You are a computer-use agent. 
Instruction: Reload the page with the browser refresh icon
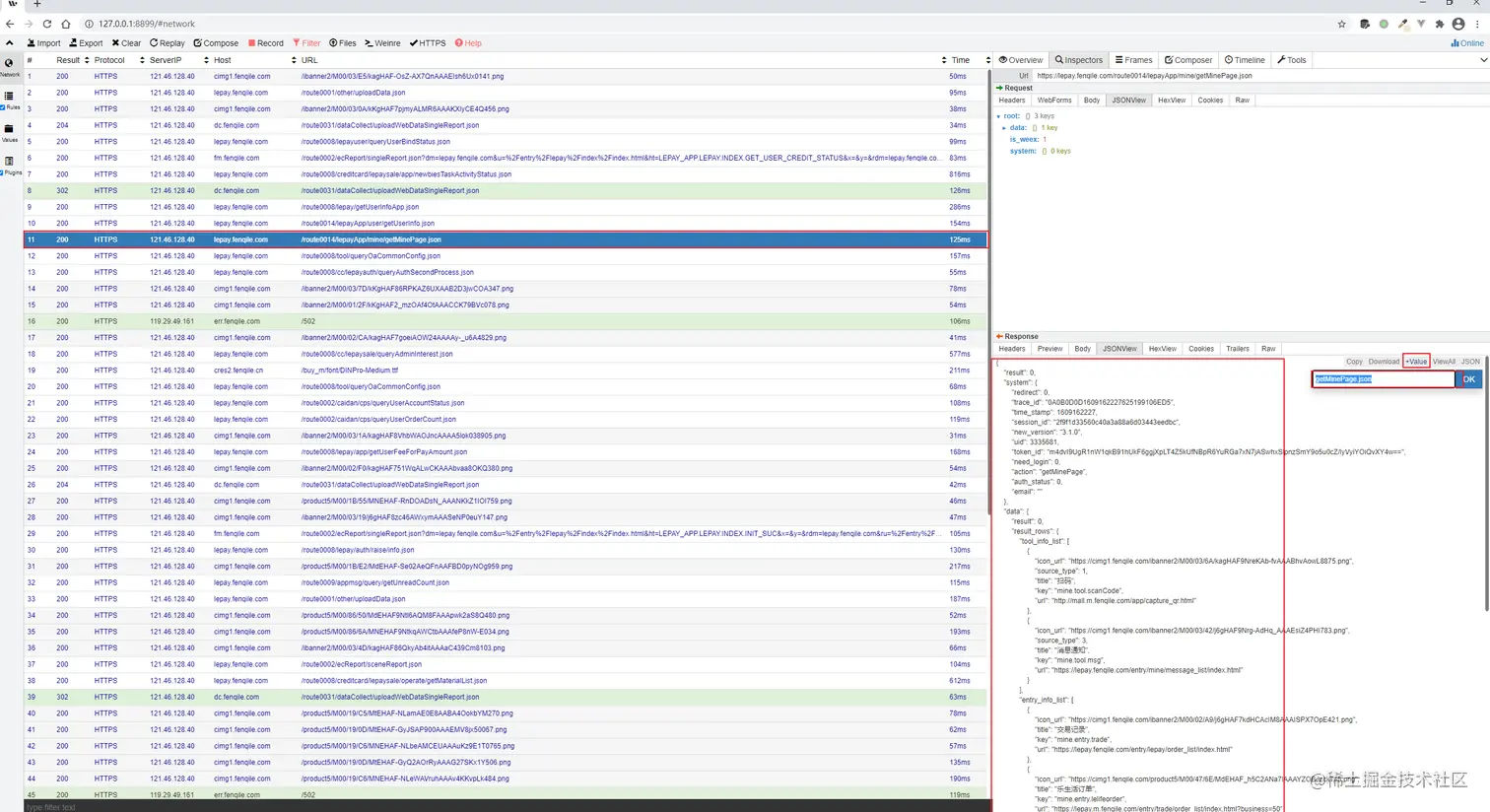46,24
